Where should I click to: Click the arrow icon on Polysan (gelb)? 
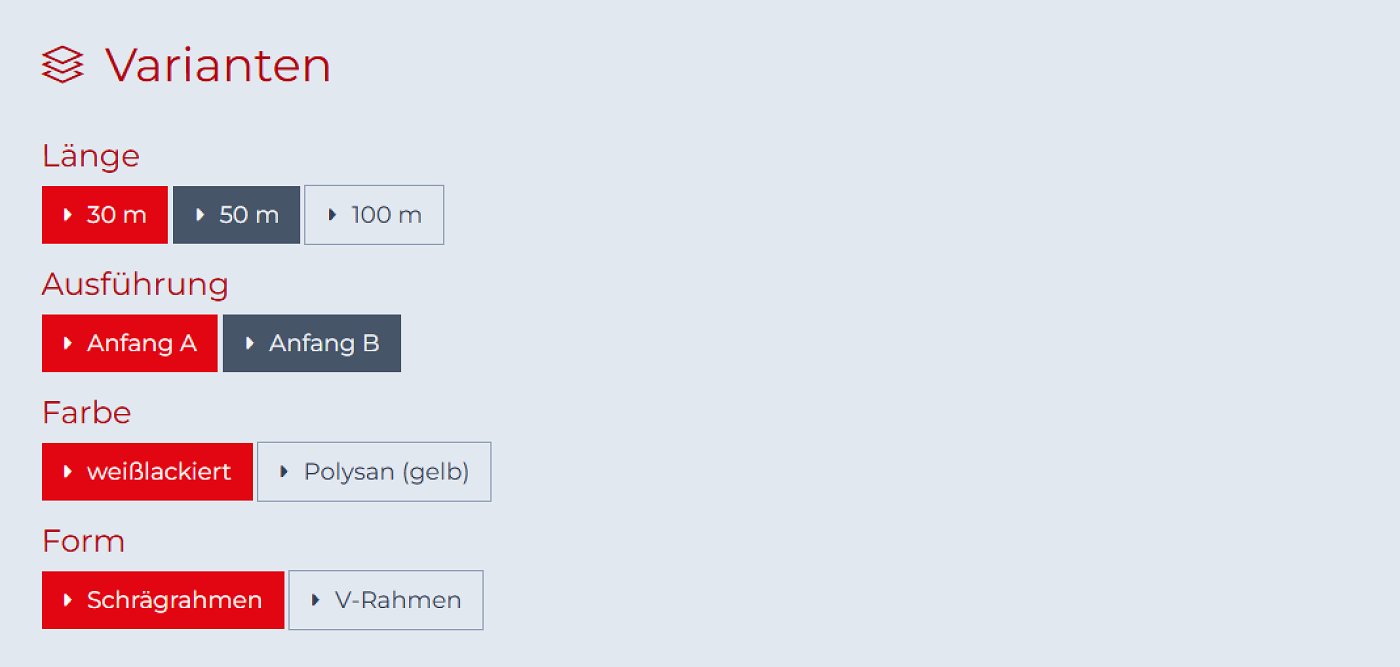(284, 472)
